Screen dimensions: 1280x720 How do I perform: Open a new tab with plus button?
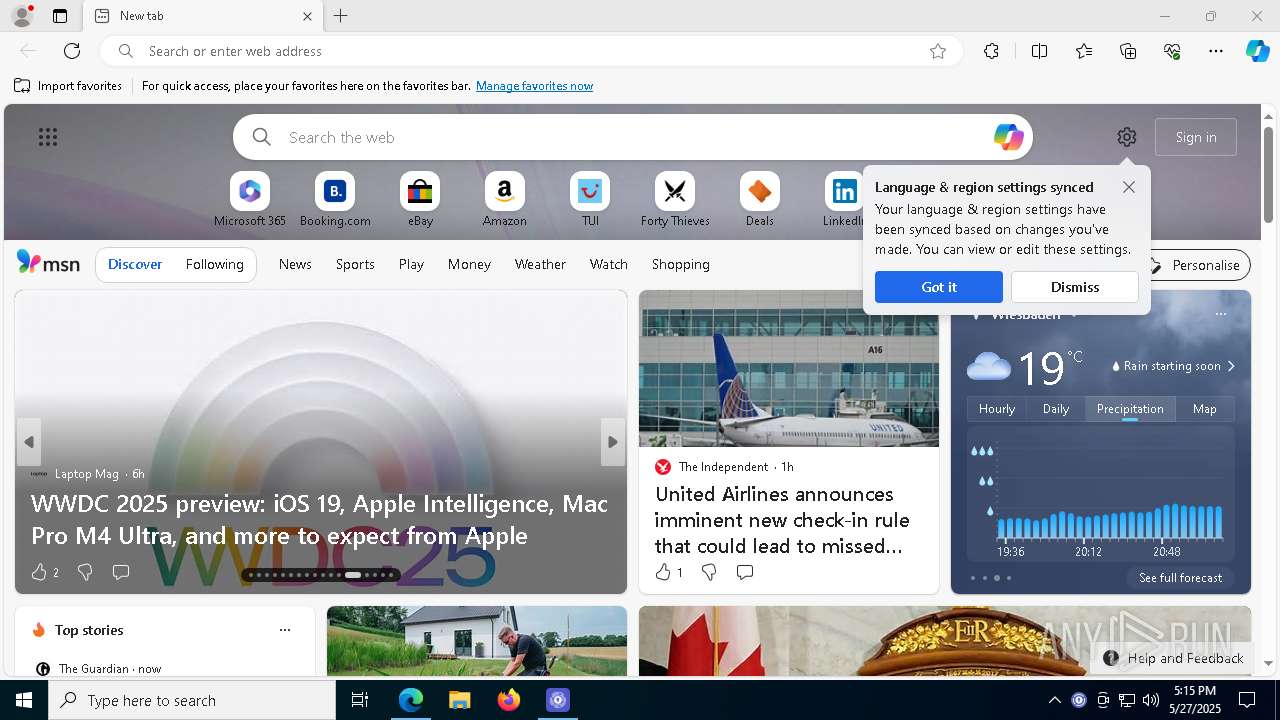click(341, 16)
